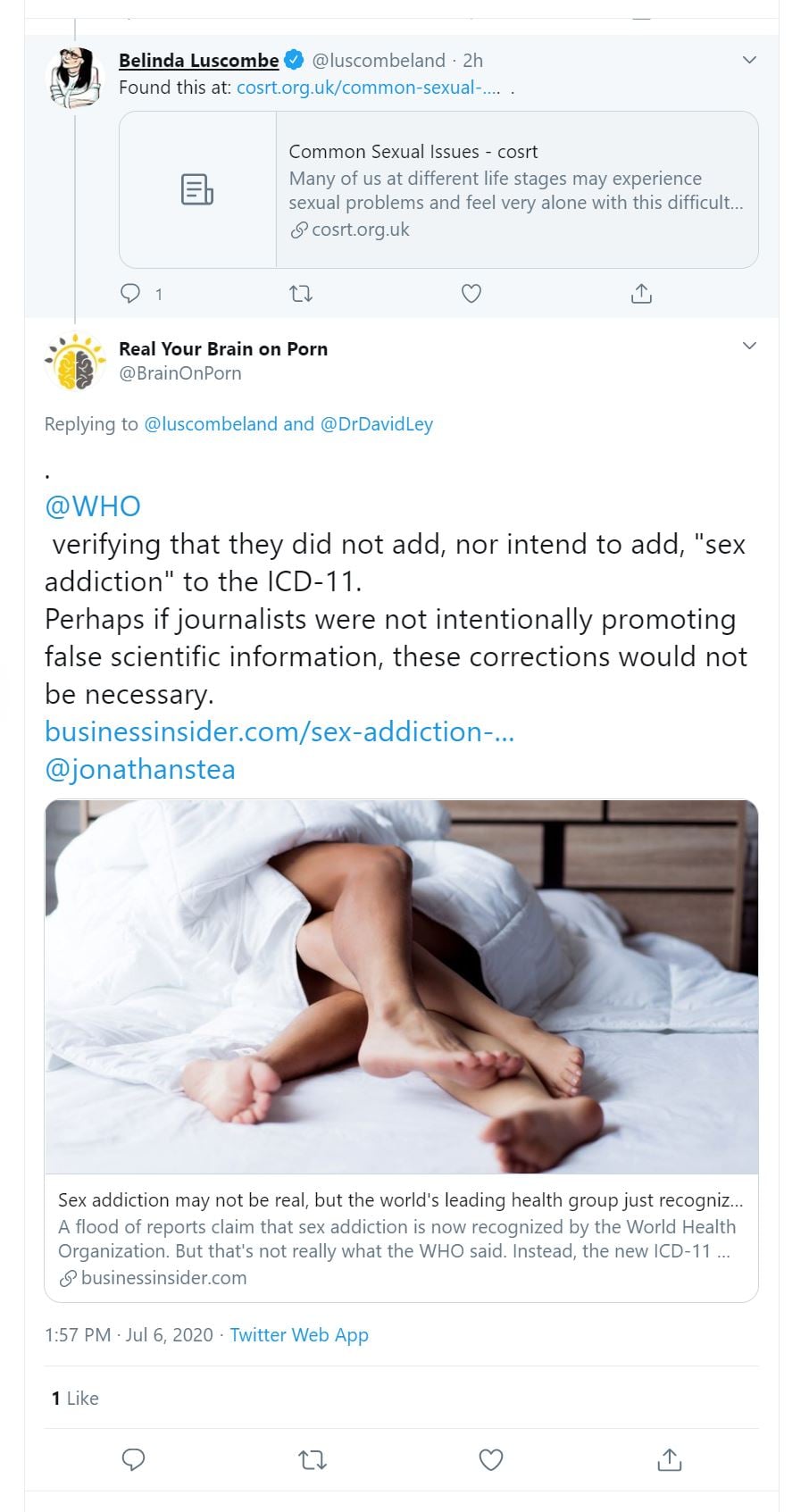Like the Real Your Brain on Porn tweet
Screen dimensions: 809x1512
[x=491, y=1459]
